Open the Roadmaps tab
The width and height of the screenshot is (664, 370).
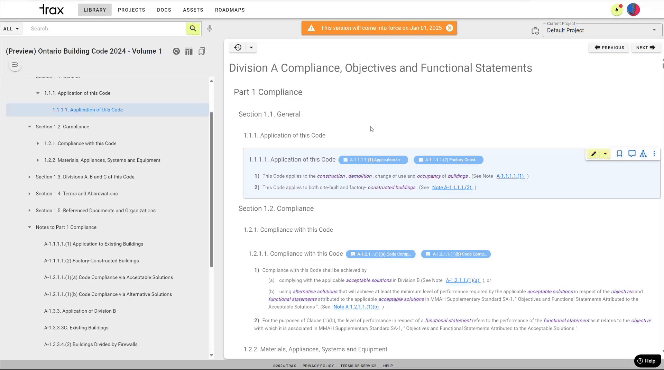coord(230,10)
